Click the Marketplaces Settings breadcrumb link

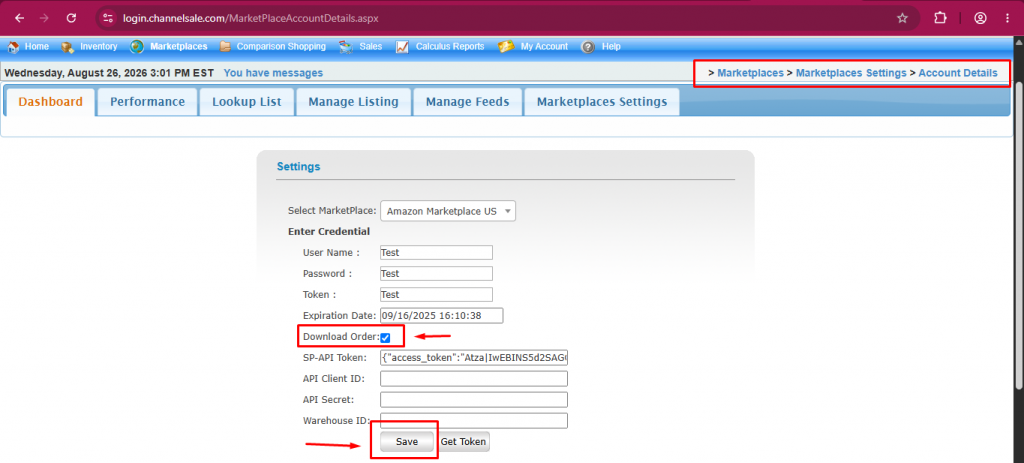click(851, 72)
